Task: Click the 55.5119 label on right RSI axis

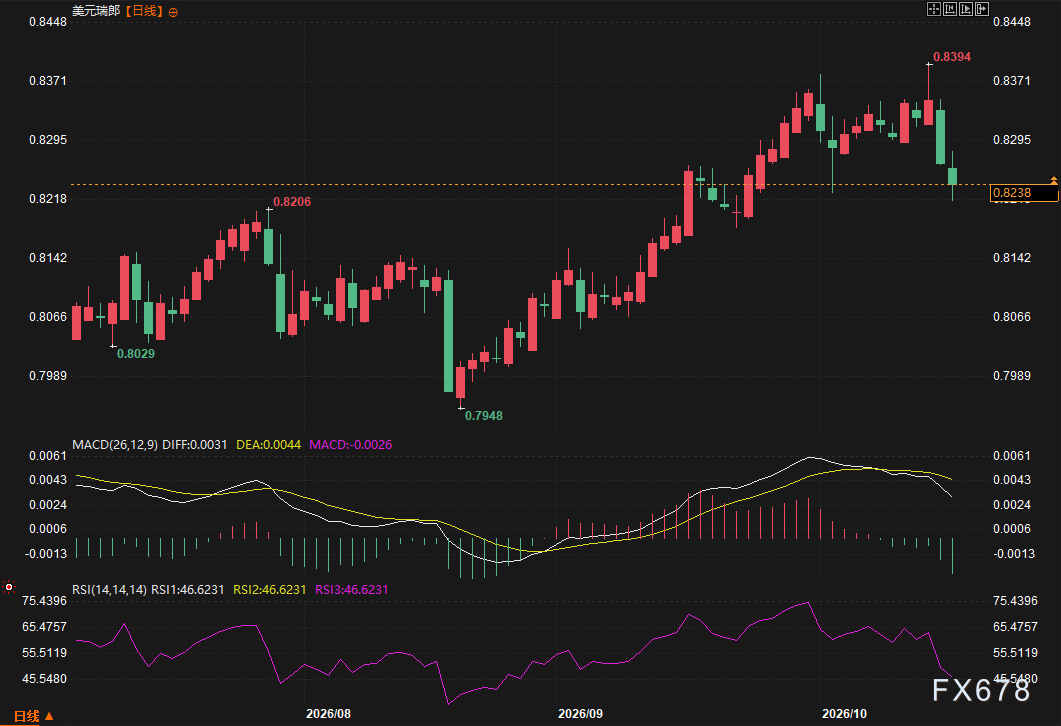Action: click(1015, 652)
